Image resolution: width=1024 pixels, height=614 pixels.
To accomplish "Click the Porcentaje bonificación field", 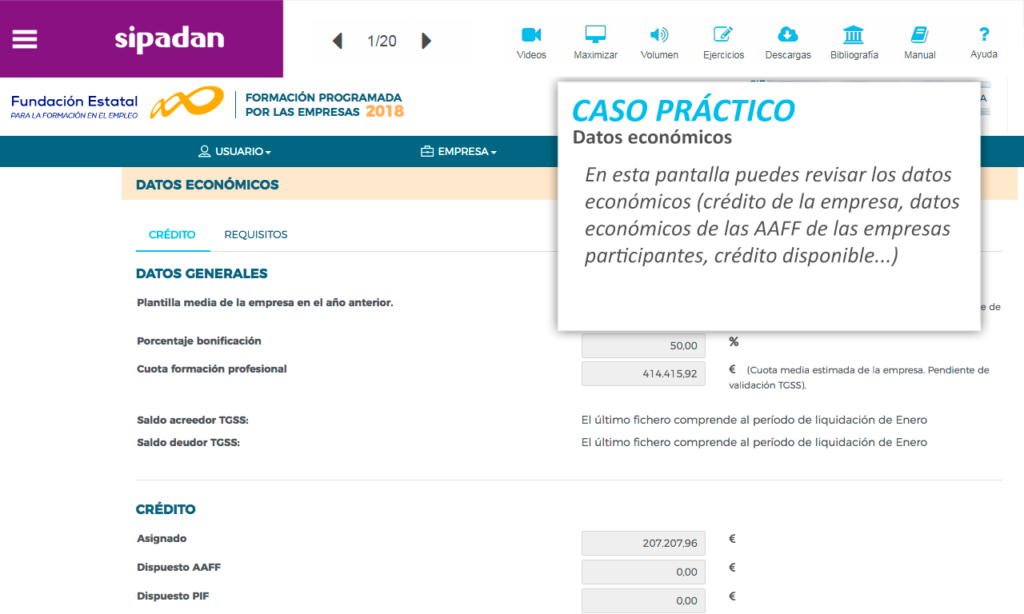I will coord(643,345).
